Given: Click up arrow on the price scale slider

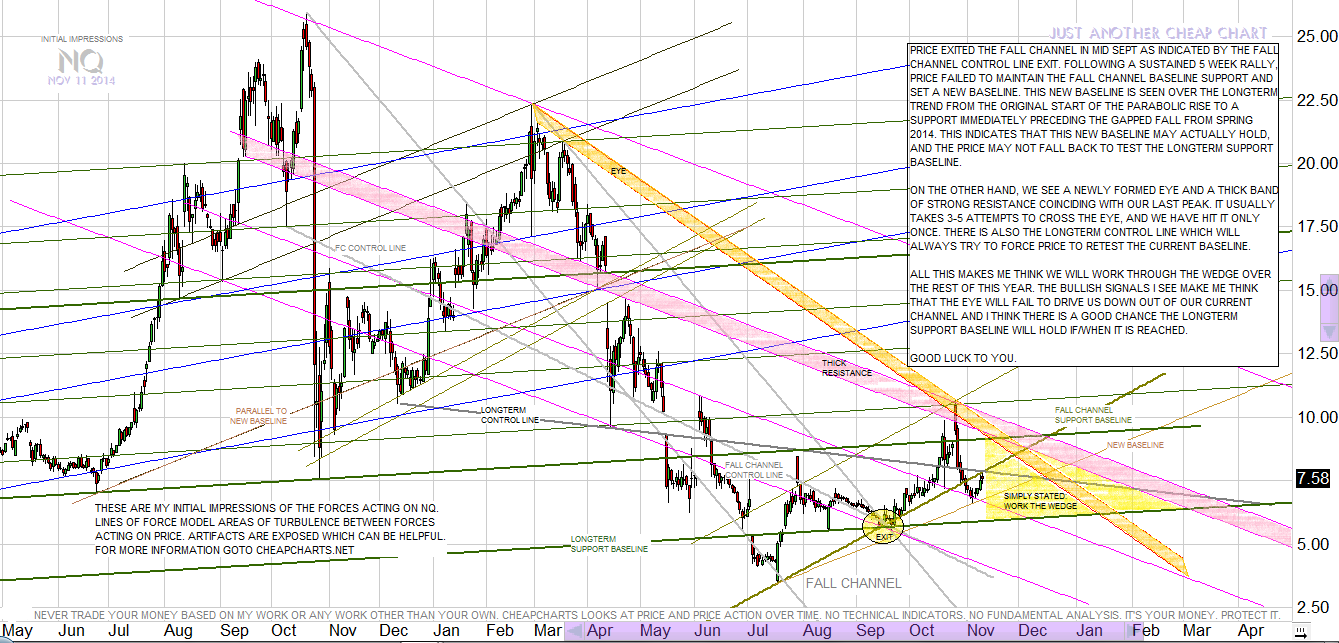Looking at the screenshot, I should [1328, 281].
